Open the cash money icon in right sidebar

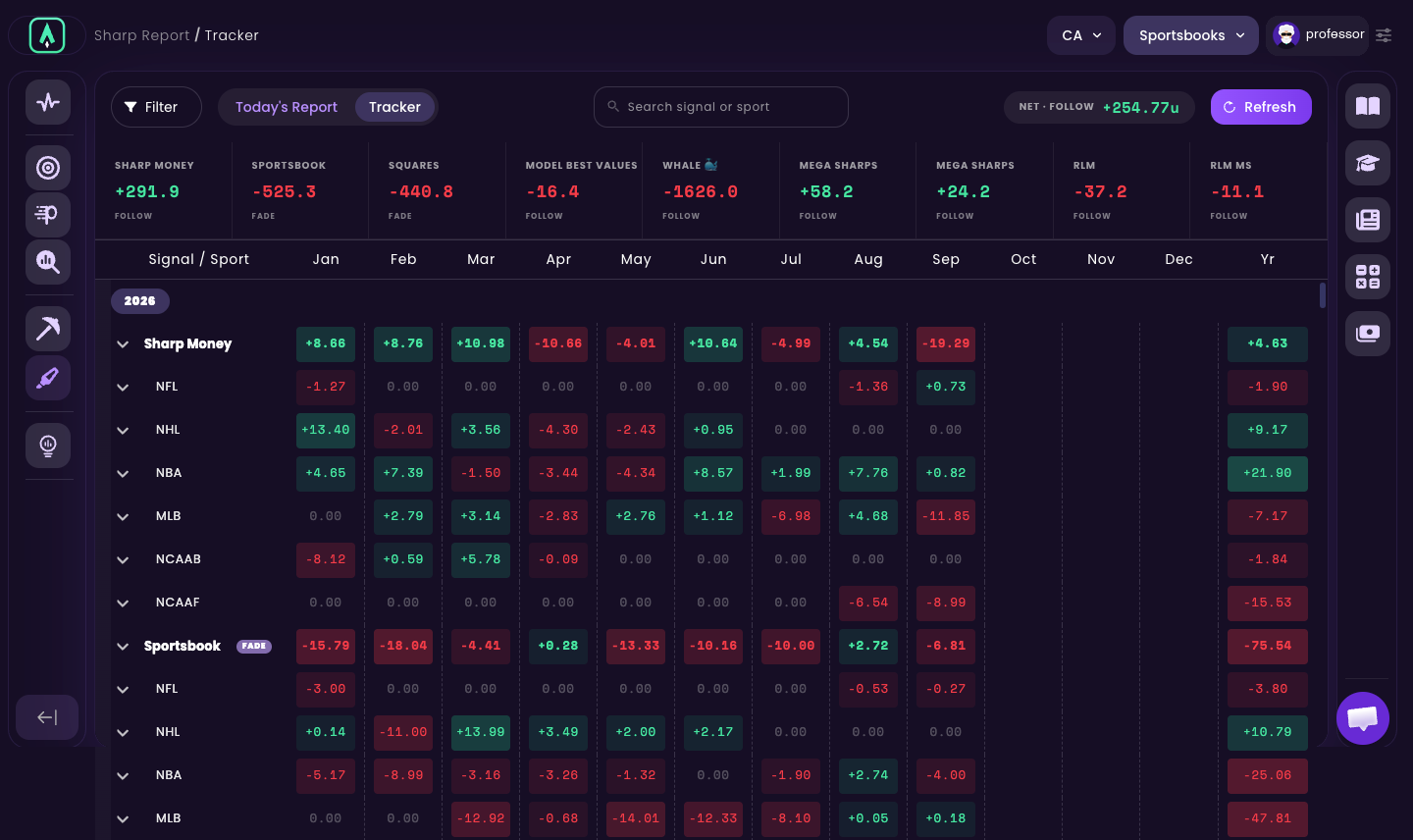[x=1368, y=334]
